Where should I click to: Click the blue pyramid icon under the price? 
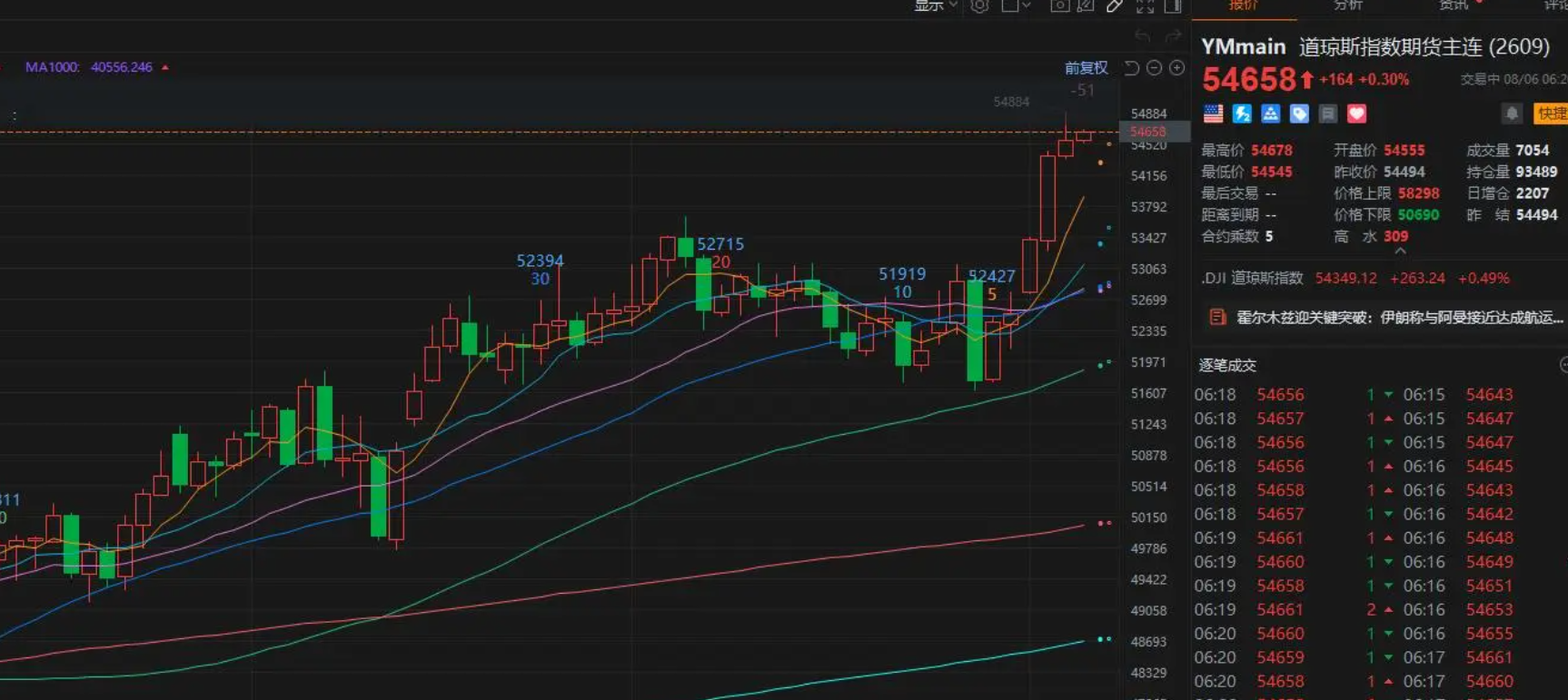click(1270, 113)
